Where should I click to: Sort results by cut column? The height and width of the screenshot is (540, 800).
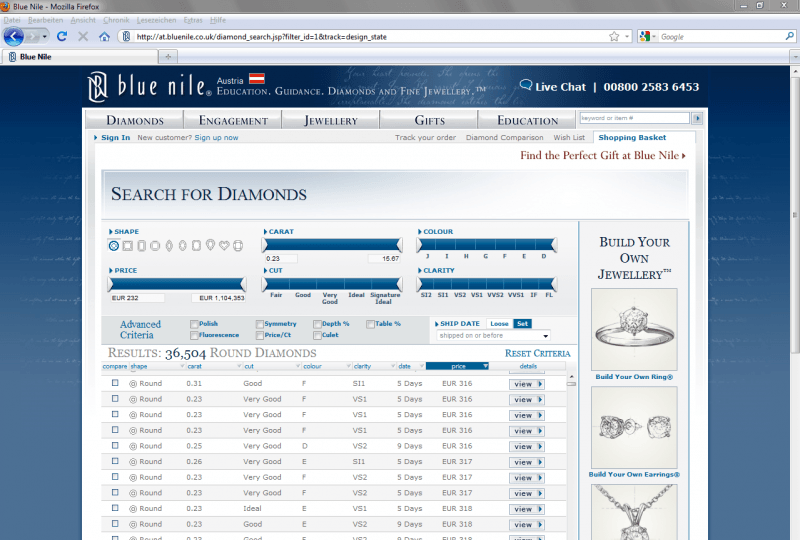tap(272, 366)
